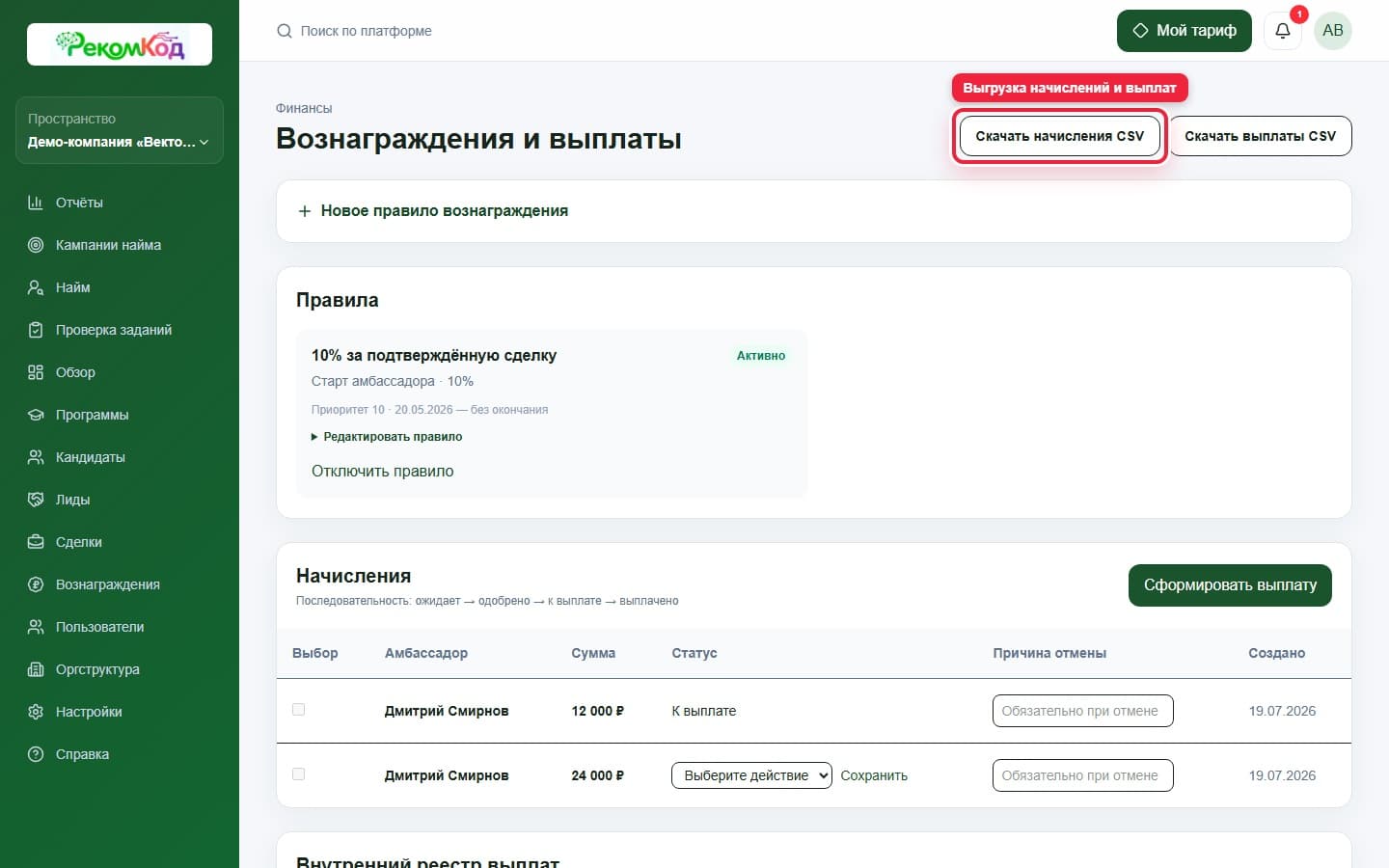Open the Пространство company switcher

(120, 130)
